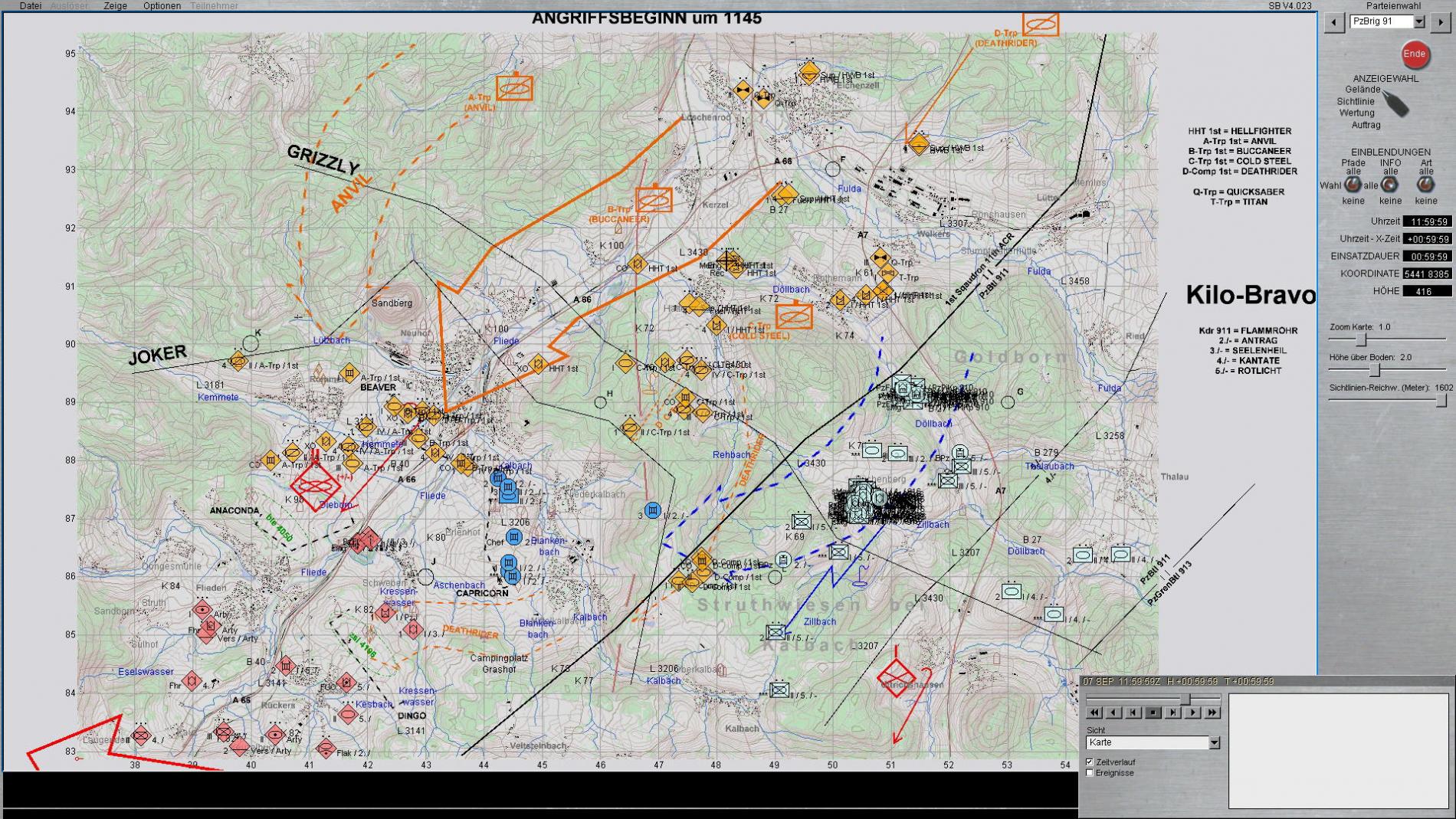Enable the Ereignisse checkbox
Image resolution: width=1456 pixels, height=819 pixels.
point(1090,773)
